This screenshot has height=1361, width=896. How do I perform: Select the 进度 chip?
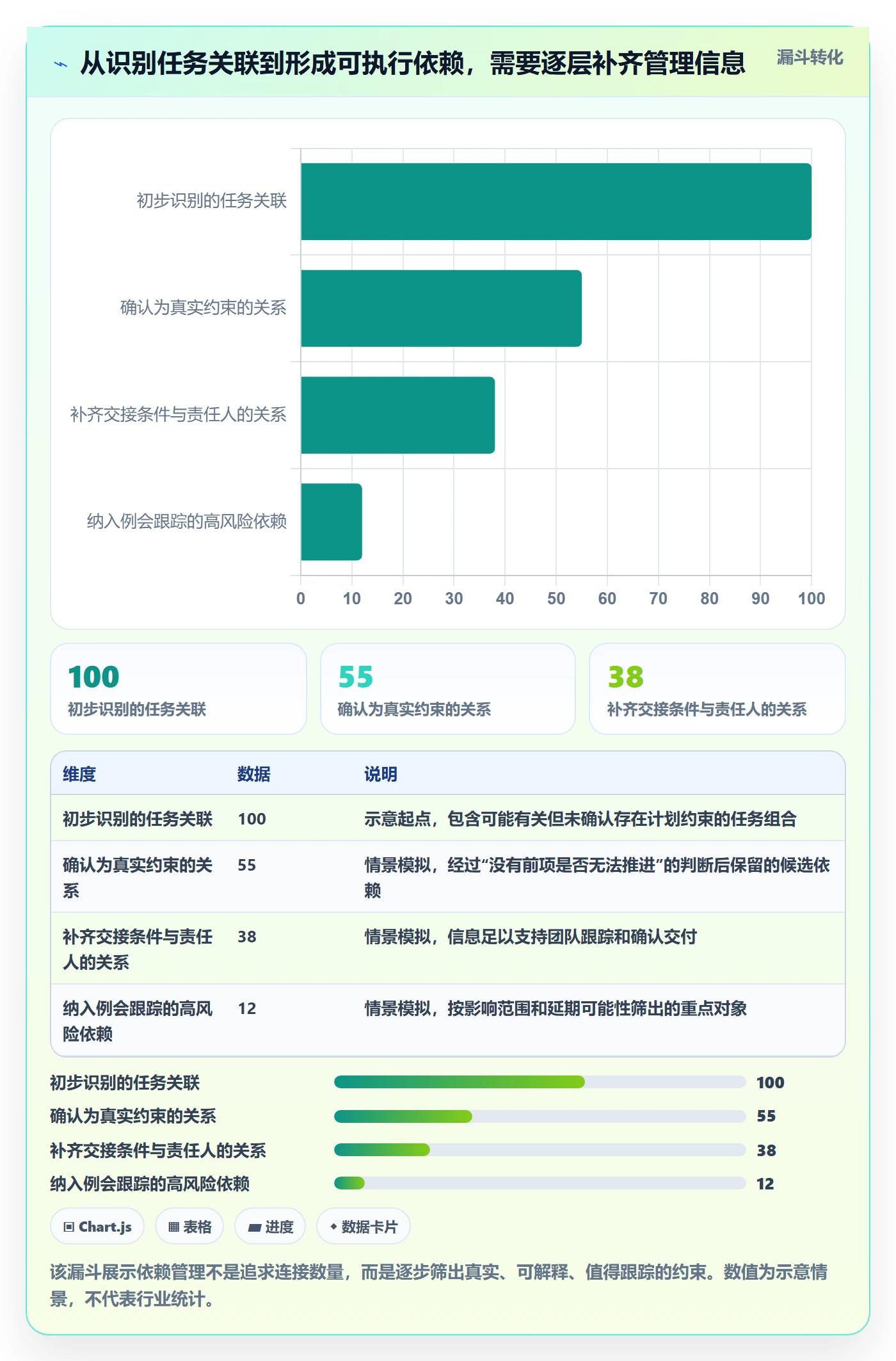(x=270, y=1227)
